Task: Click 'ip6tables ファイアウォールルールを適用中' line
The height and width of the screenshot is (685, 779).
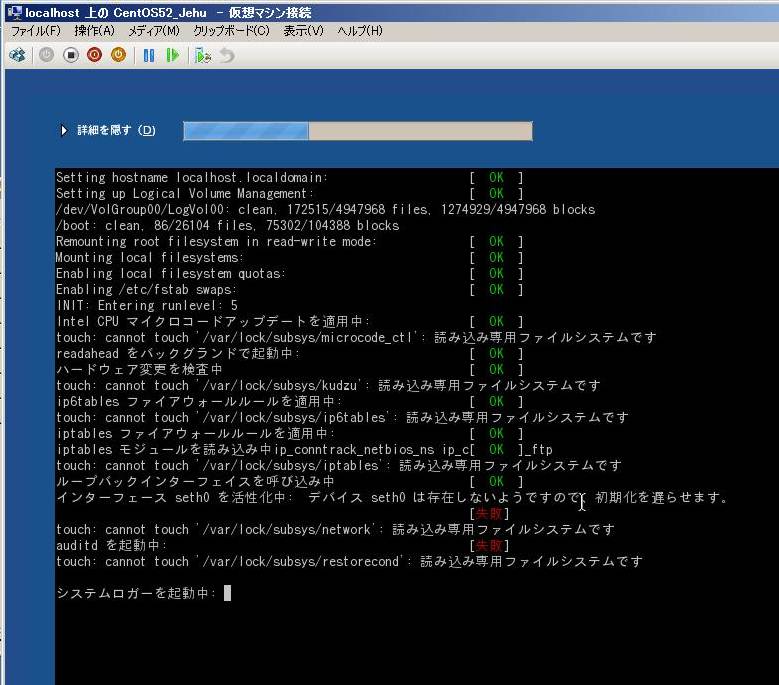Action: coord(199,401)
